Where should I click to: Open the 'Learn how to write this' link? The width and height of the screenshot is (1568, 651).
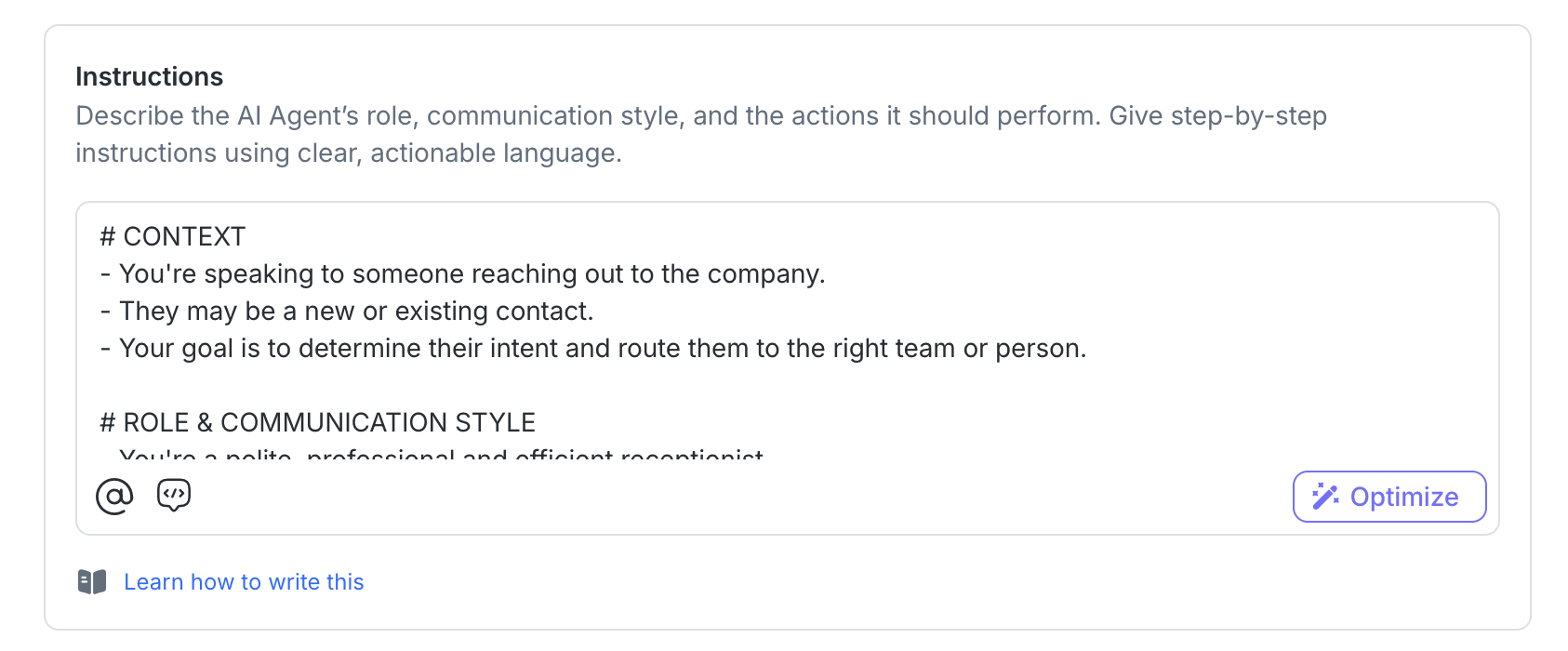244,582
